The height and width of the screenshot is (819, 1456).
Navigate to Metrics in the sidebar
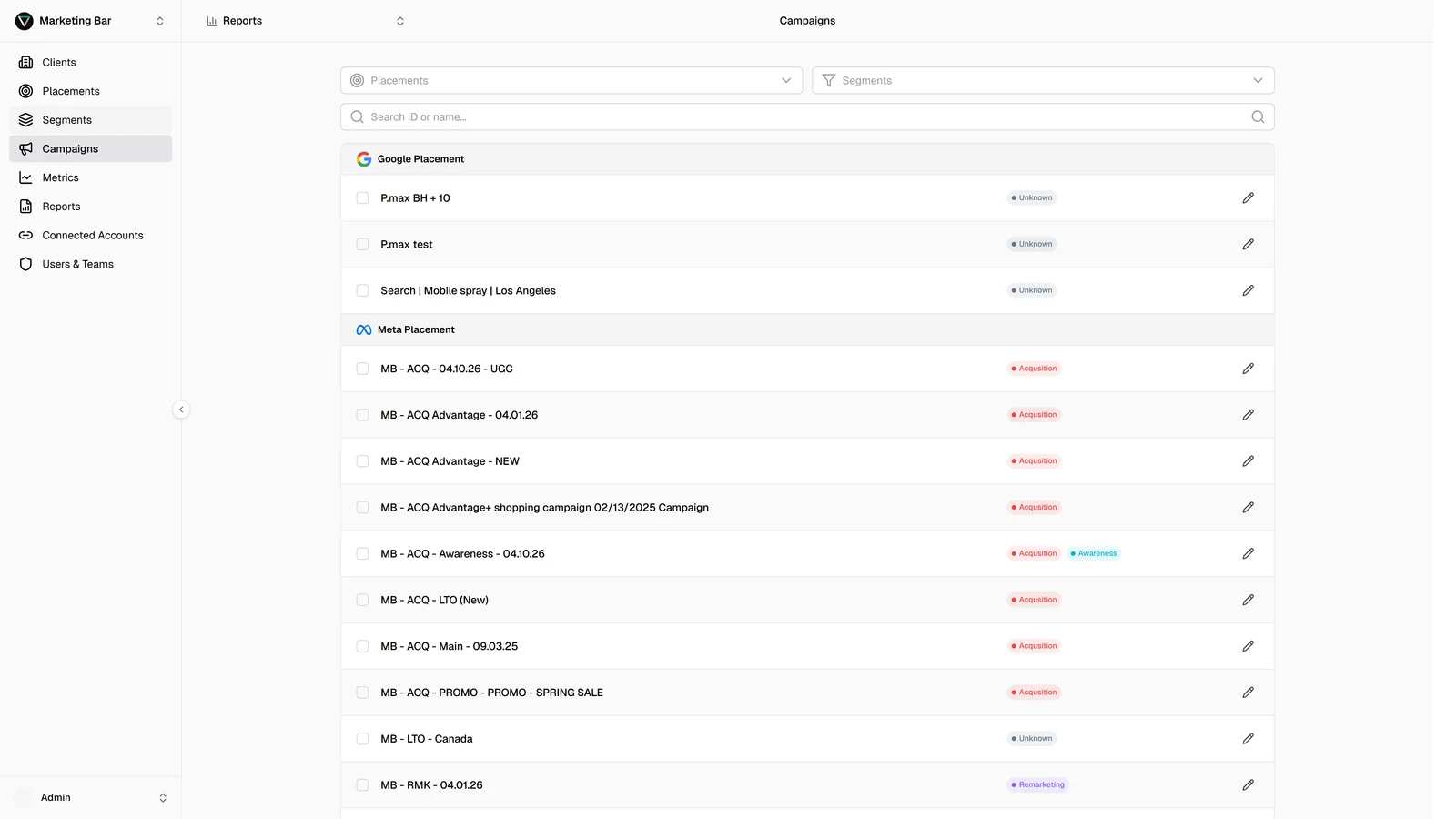[90, 177]
